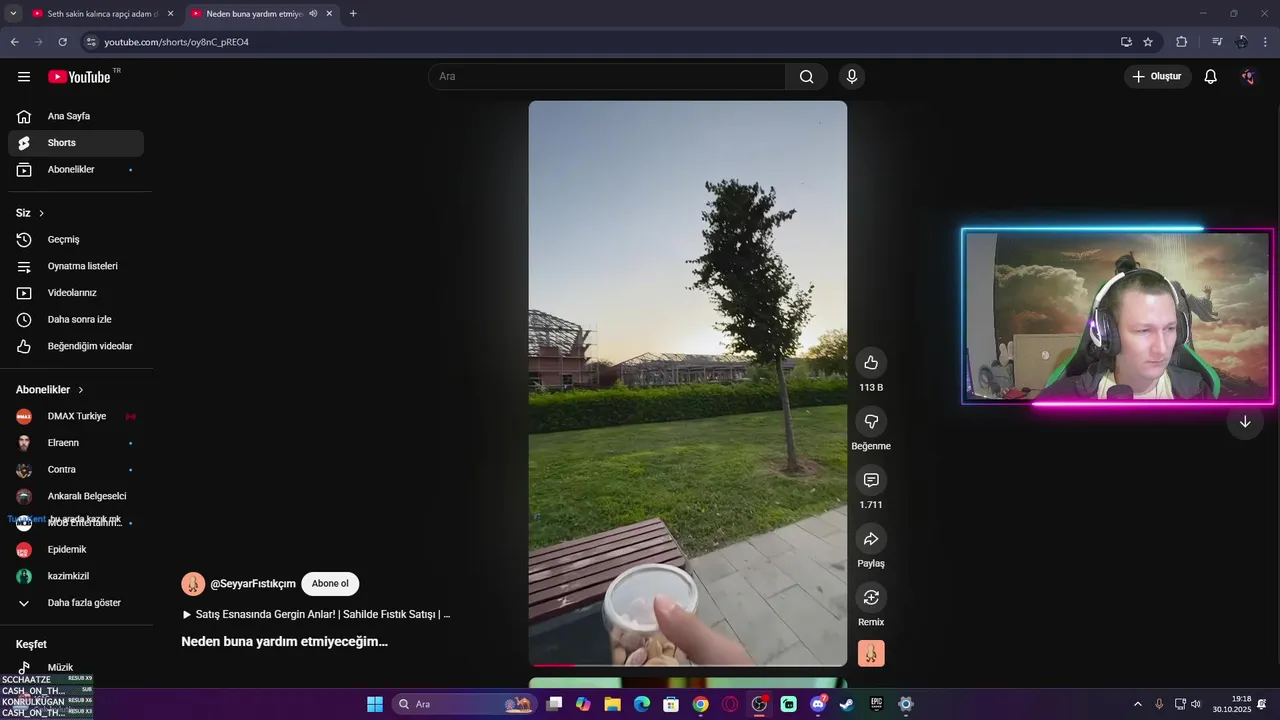Open the short's sound thumbnail
Image resolution: width=1280 pixels, height=720 pixels.
(871, 654)
